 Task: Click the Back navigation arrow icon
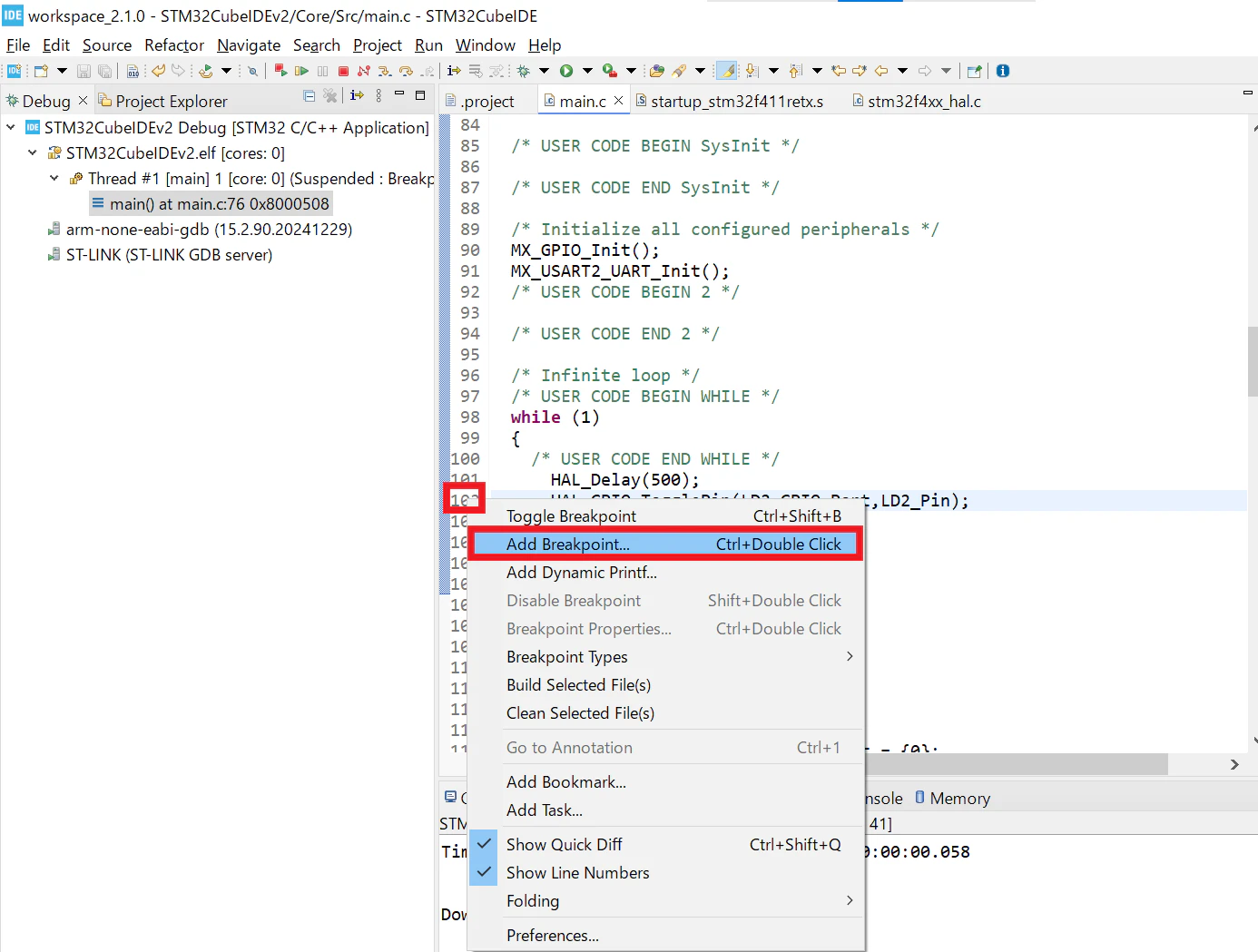point(881,71)
